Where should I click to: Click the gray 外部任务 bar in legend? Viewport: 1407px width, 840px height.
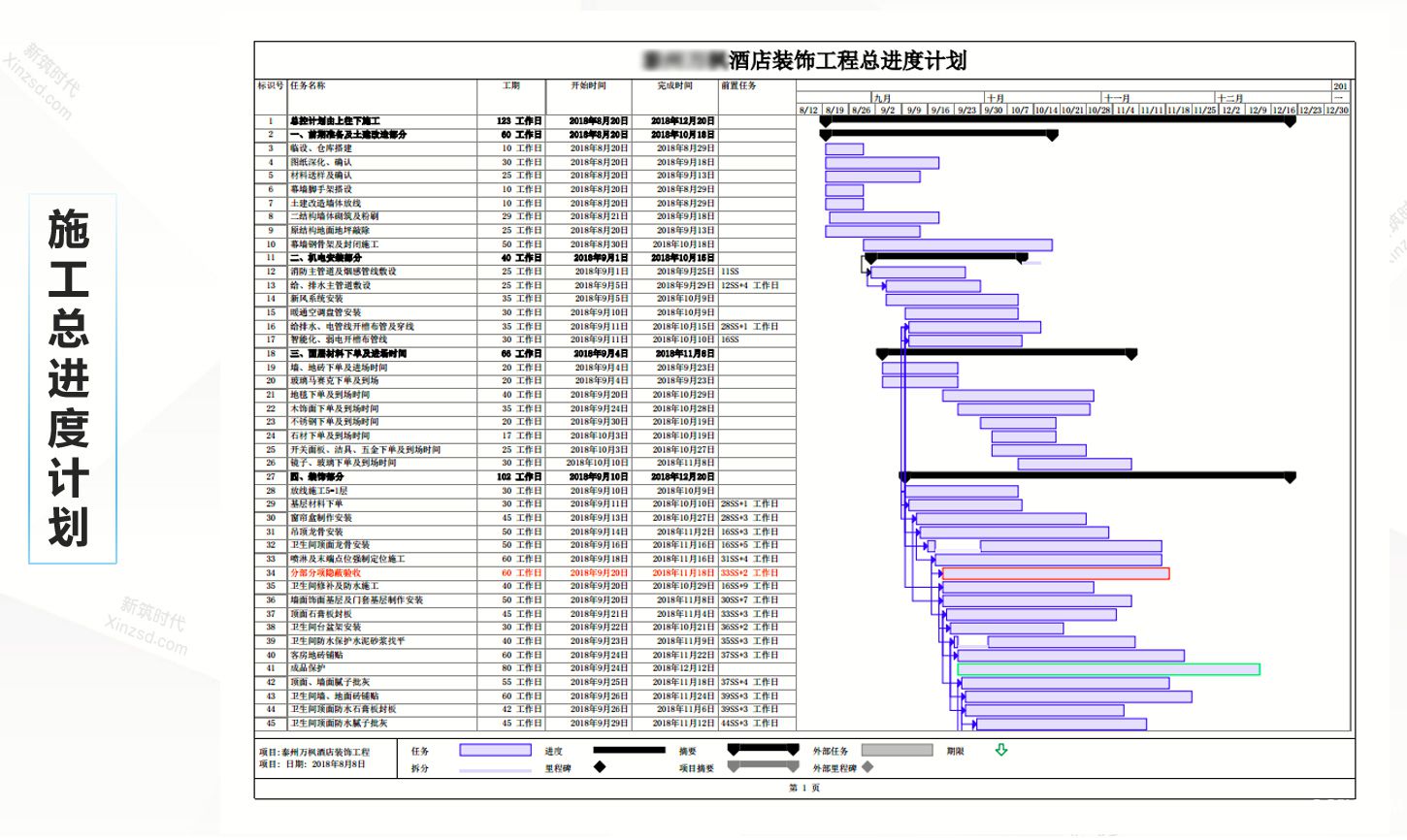coord(897,750)
